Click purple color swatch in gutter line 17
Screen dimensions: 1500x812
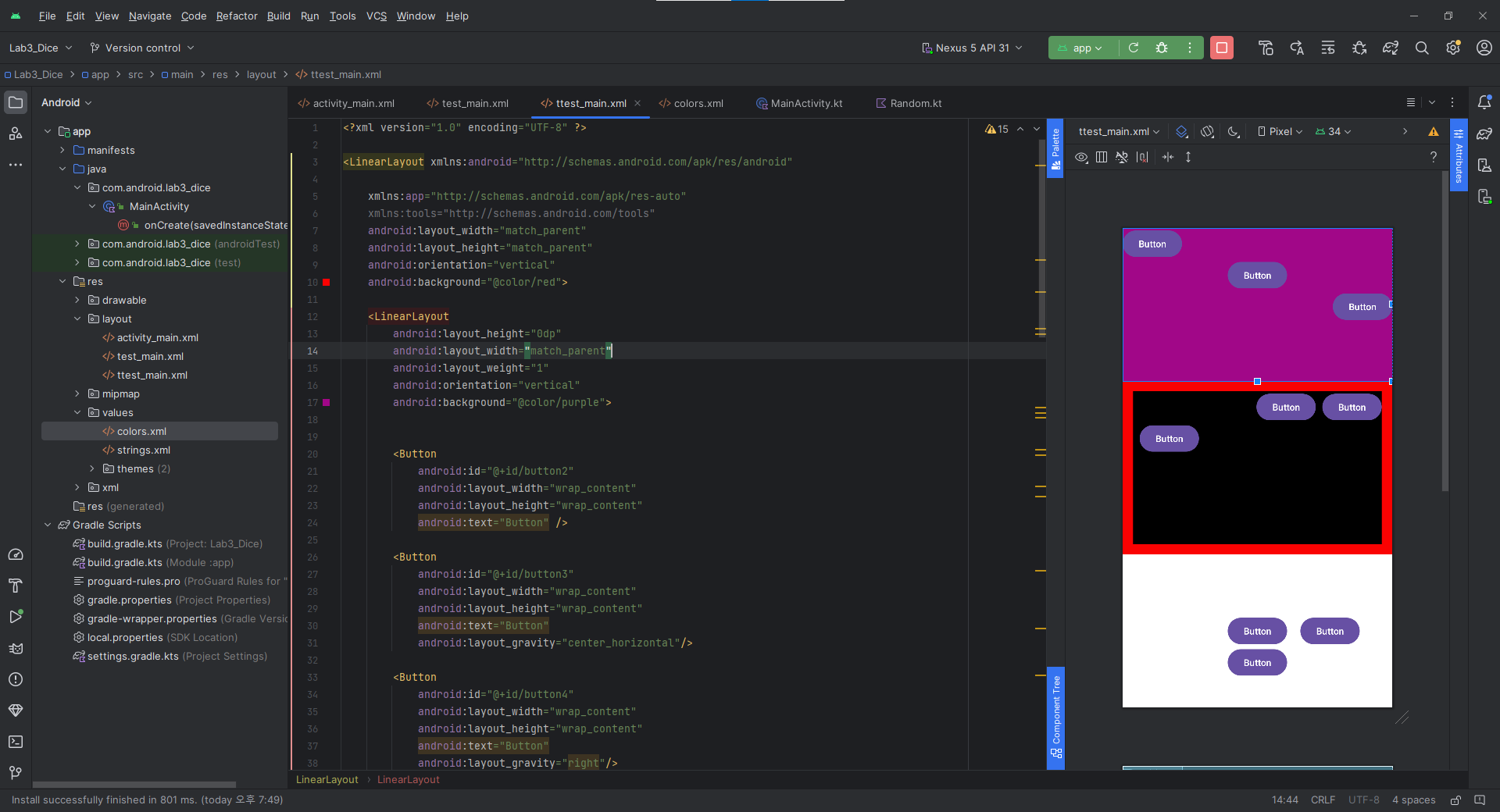click(x=327, y=402)
